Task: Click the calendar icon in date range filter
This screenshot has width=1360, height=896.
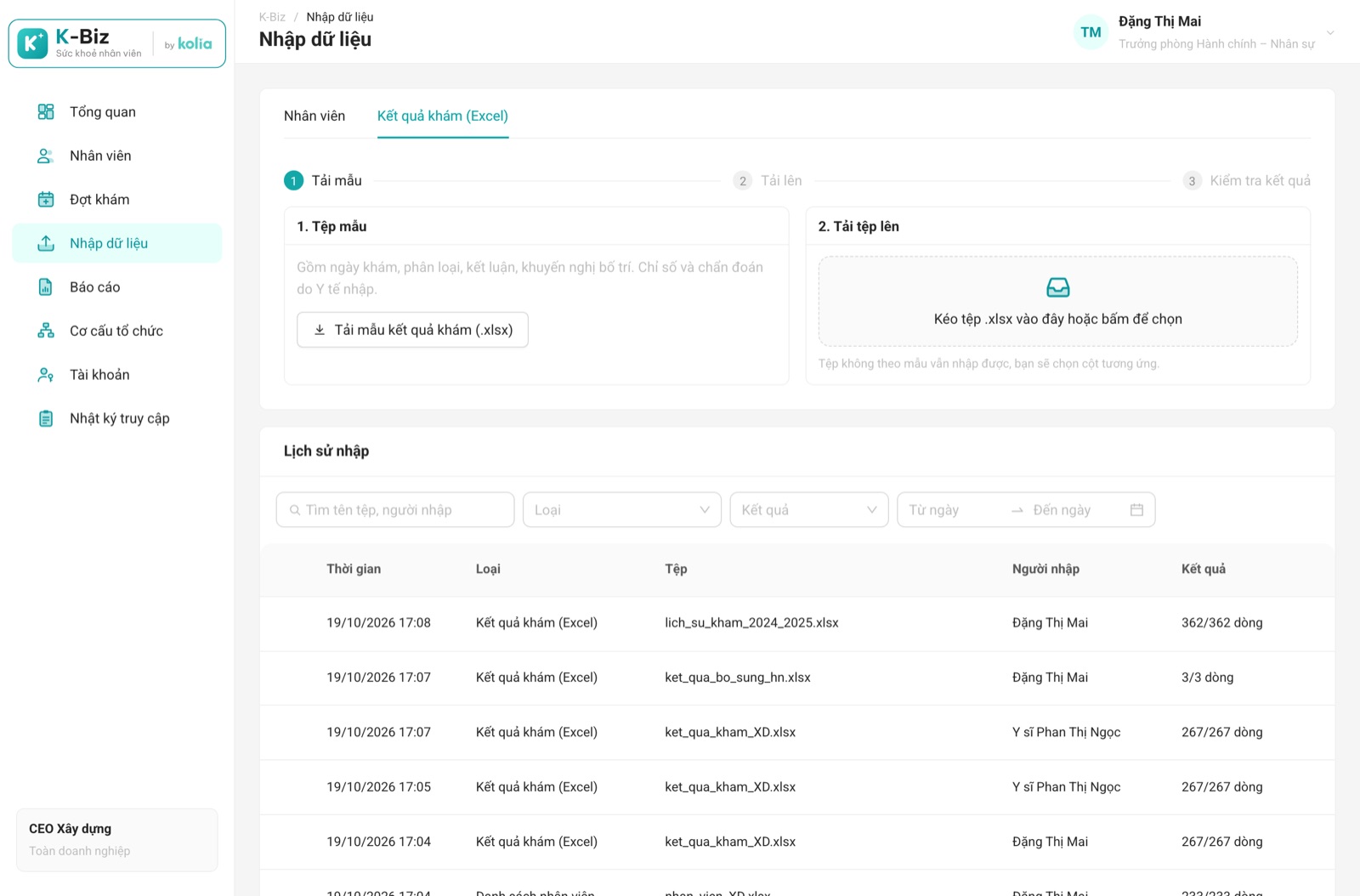Action: [x=1136, y=510]
